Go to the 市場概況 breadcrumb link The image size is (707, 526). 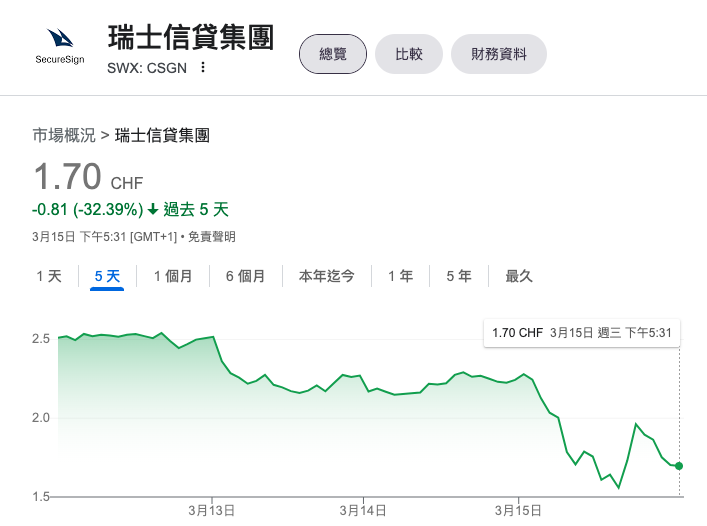[64, 135]
